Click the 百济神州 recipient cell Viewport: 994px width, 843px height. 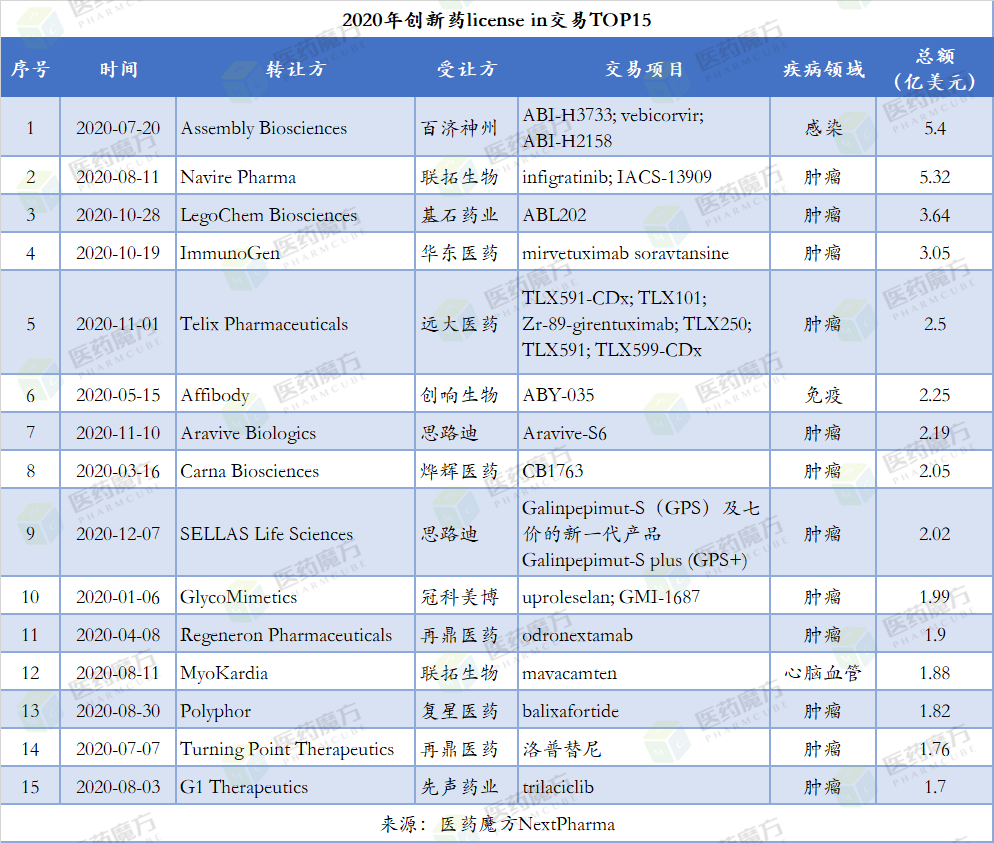click(x=460, y=128)
